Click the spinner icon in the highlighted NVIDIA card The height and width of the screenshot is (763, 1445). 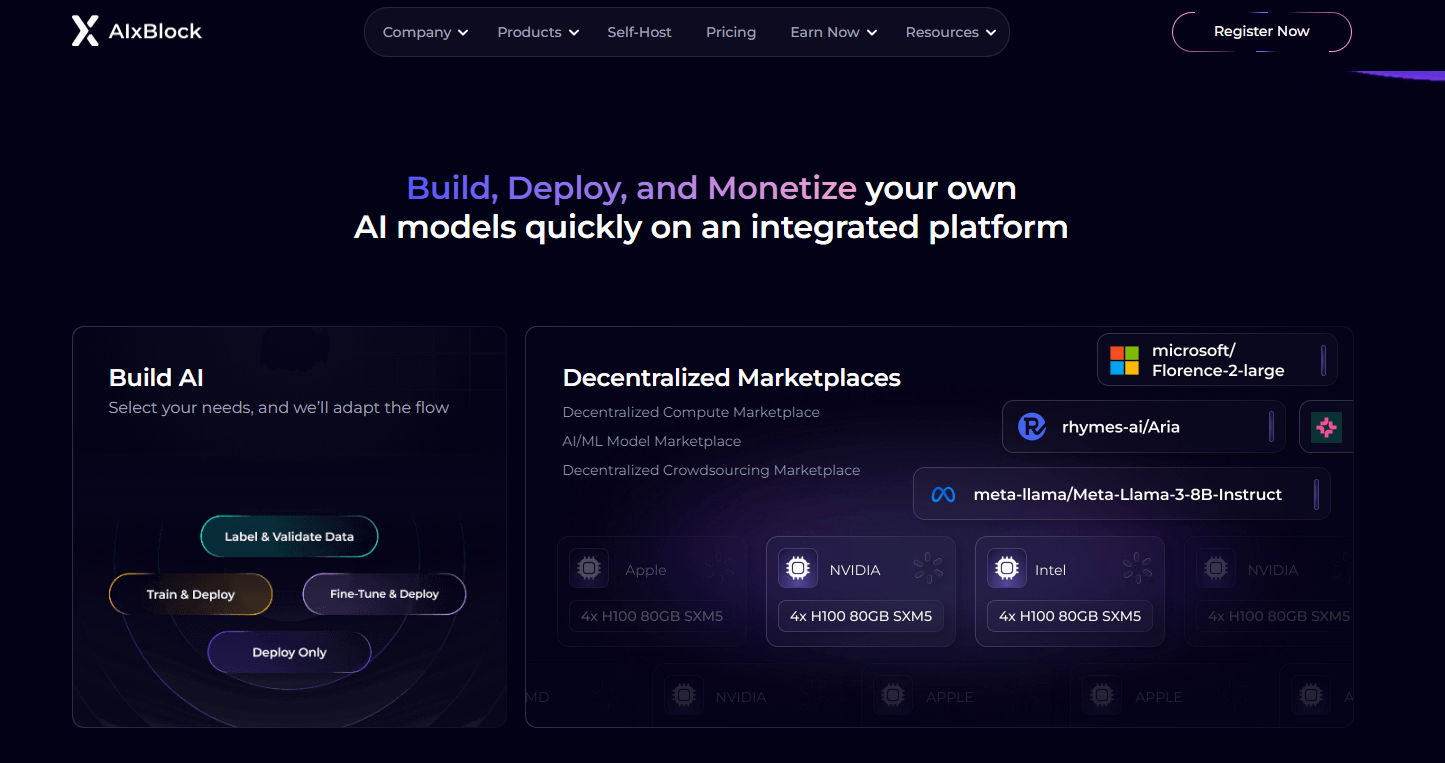[928, 569]
